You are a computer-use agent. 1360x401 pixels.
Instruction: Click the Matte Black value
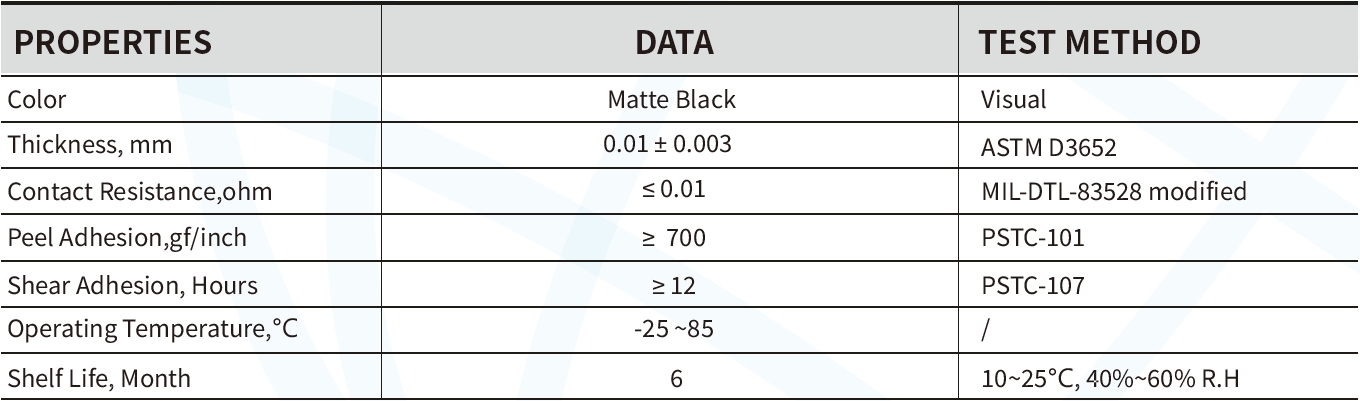pyautogui.click(x=671, y=99)
